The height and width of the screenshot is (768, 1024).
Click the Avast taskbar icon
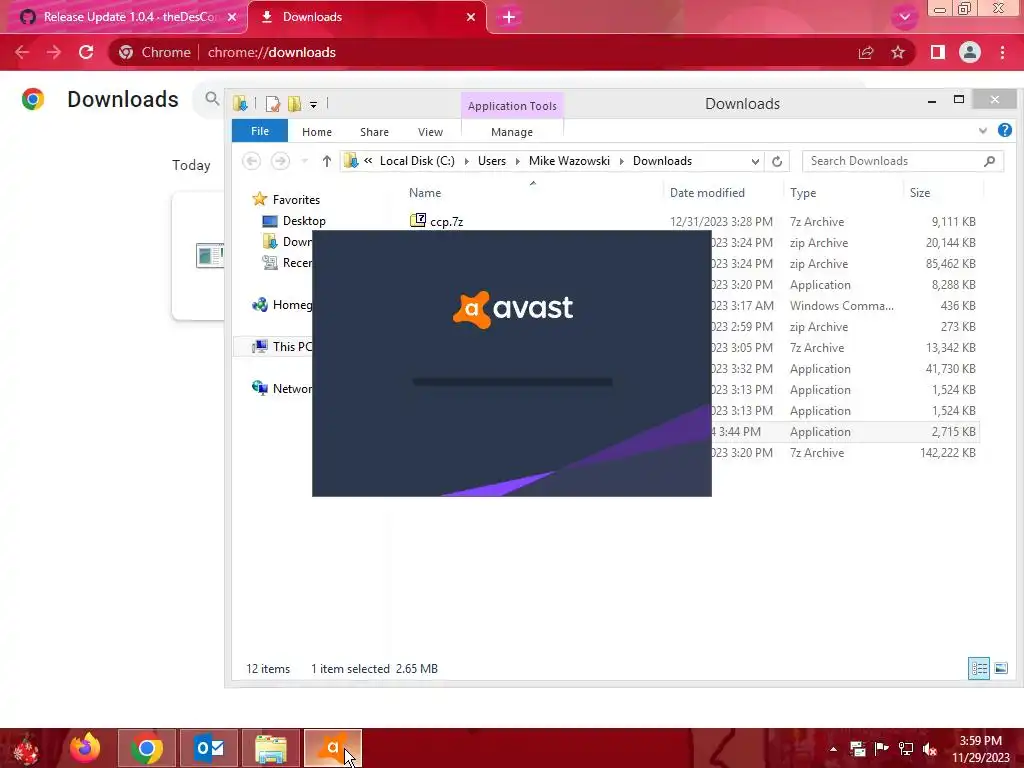pos(332,748)
